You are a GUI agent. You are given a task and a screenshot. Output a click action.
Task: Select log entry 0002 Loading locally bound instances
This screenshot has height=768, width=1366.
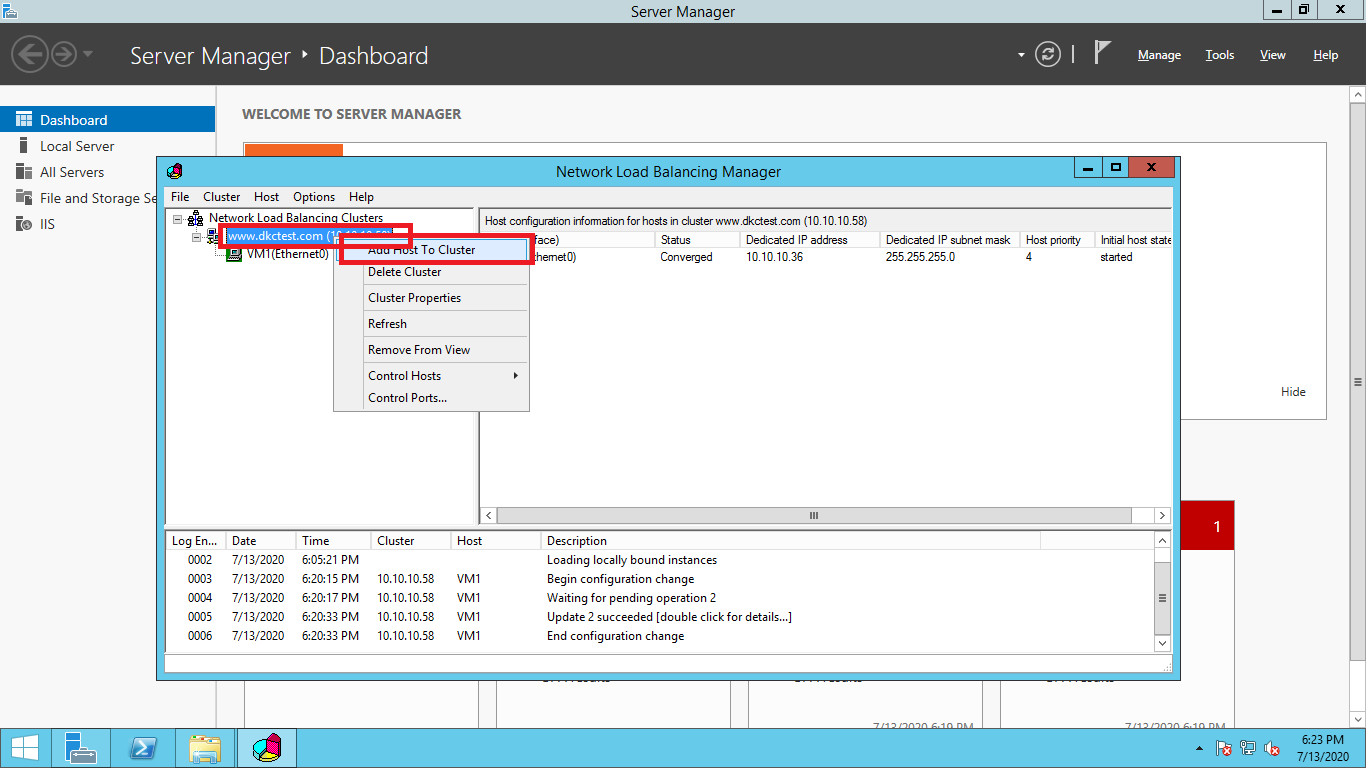660,560
